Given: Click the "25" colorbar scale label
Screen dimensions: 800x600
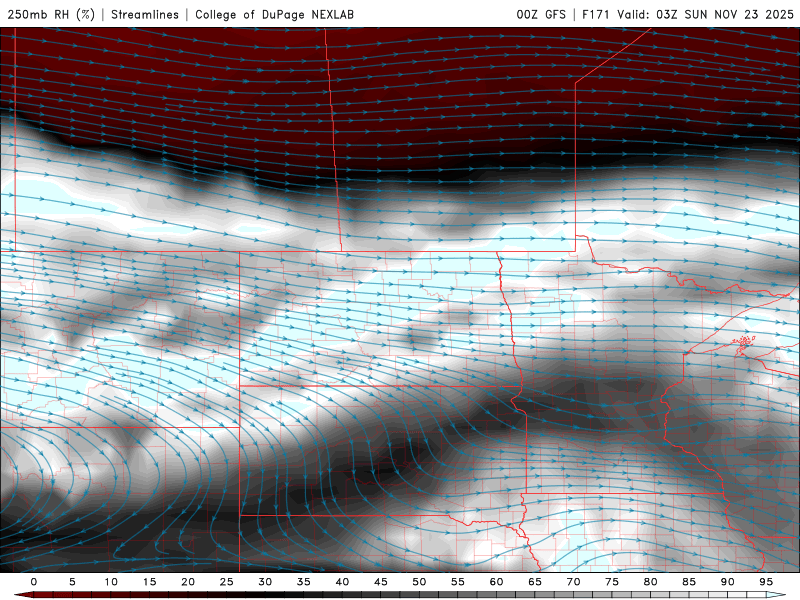Looking at the screenshot, I should coord(227,582).
